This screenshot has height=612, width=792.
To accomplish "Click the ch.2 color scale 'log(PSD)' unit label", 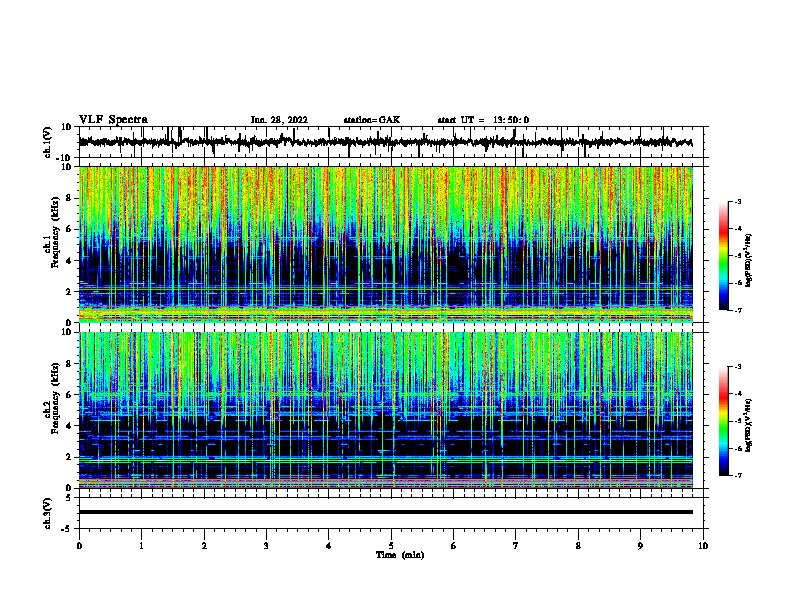I will pos(748,425).
